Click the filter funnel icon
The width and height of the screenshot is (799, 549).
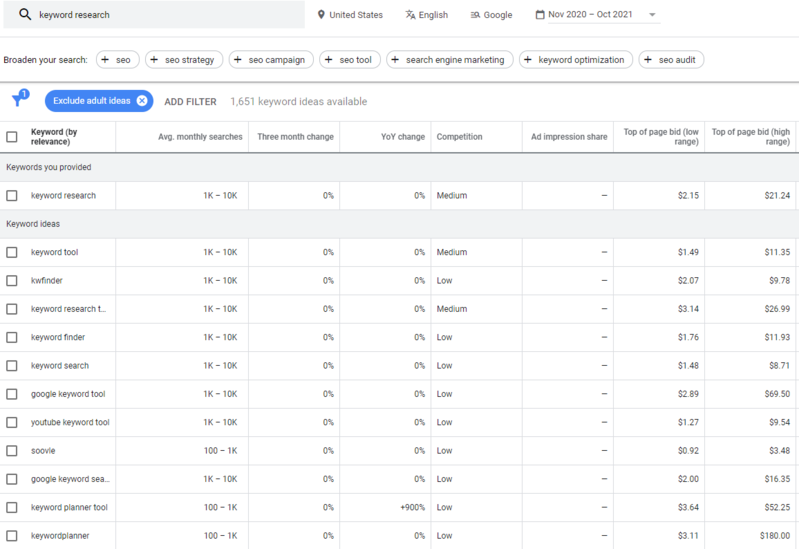pyautogui.click(x=18, y=100)
